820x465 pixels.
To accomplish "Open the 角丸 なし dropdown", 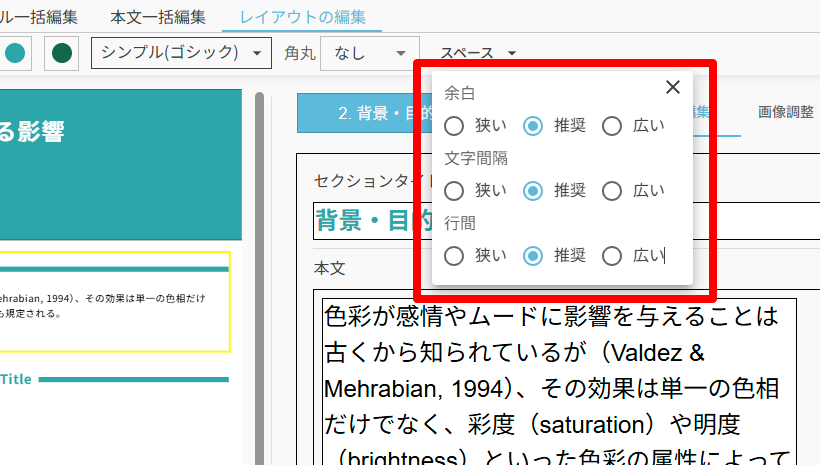I will click(x=369, y=53).
